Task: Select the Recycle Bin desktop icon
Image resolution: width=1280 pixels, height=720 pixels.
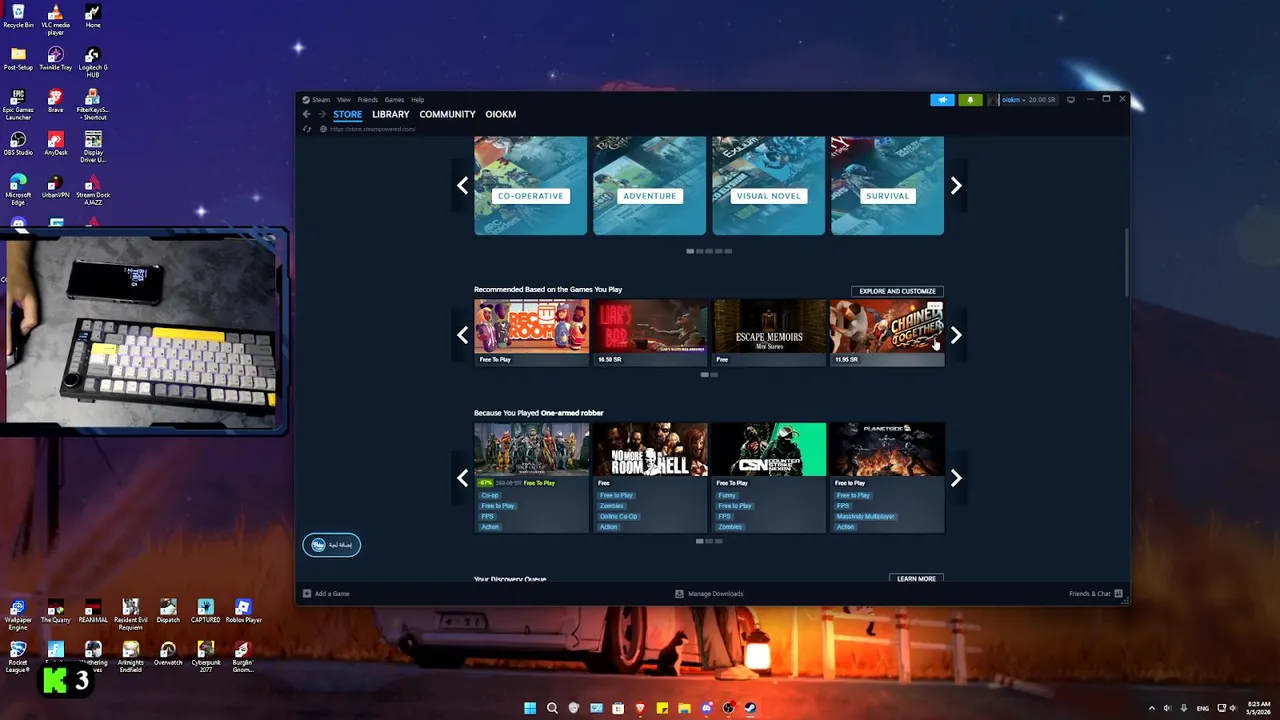Action: pos(18,17)
